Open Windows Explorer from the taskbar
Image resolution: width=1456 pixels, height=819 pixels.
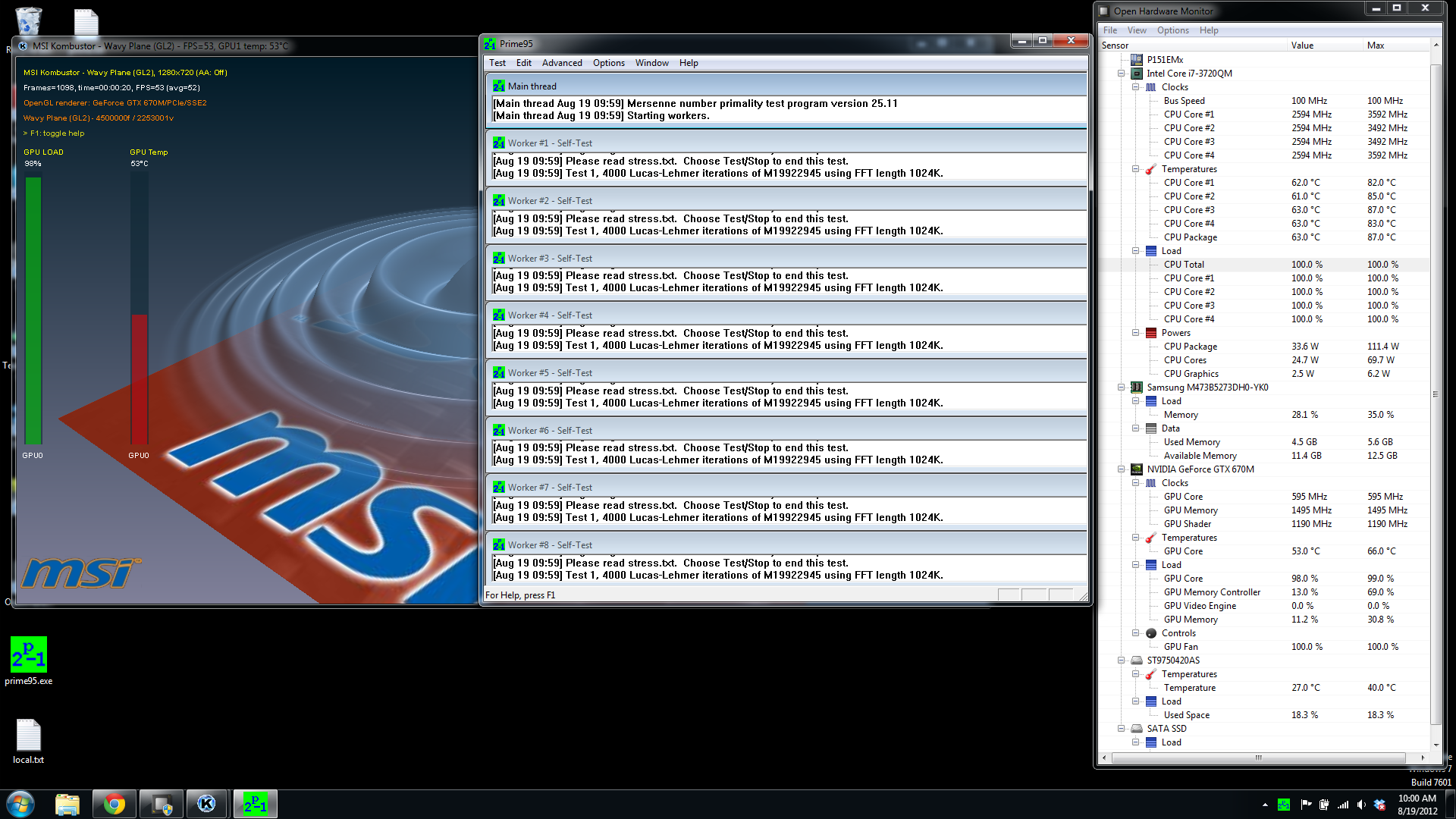pos(67,804)
